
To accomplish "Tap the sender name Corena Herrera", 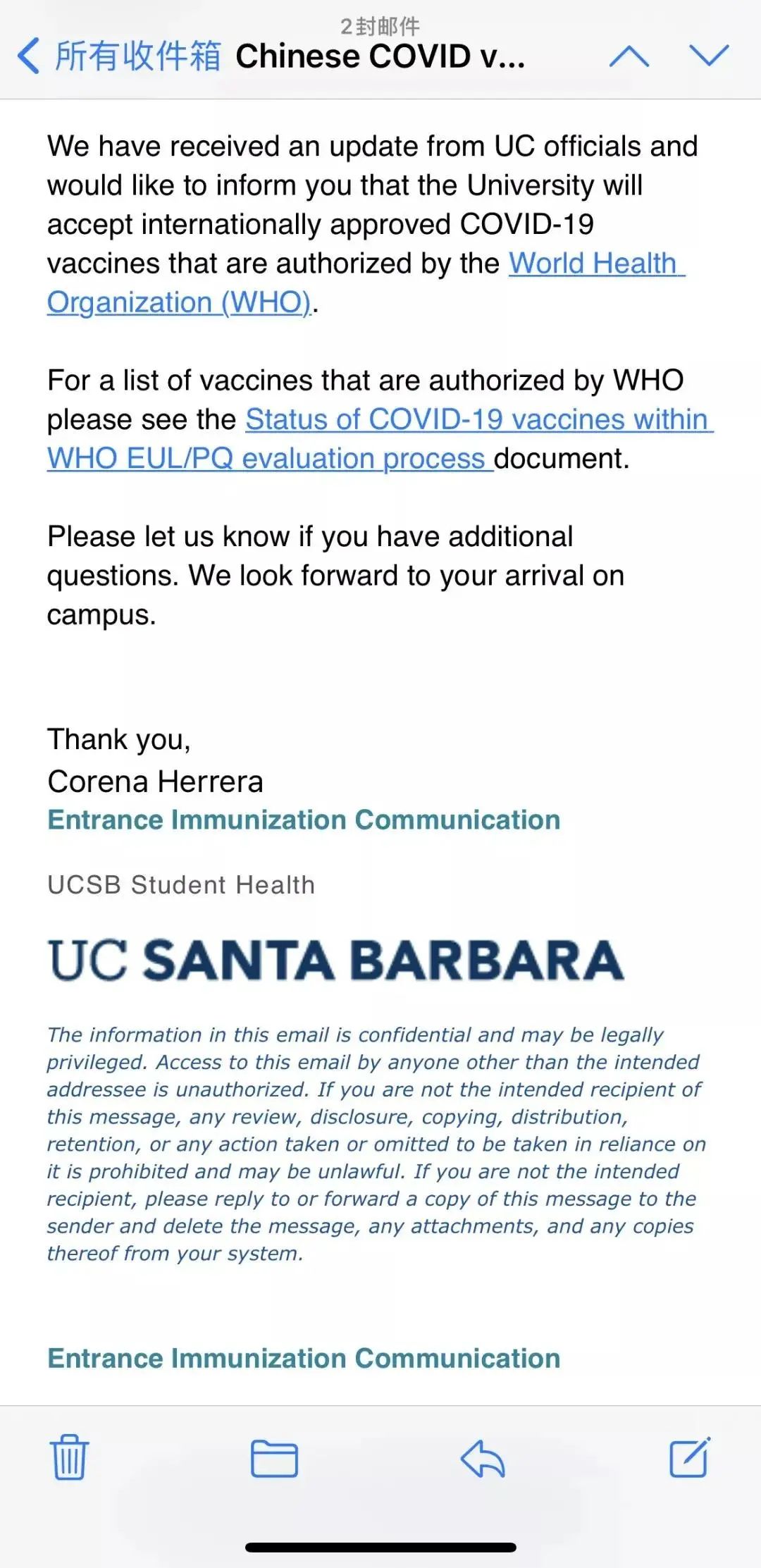I will (x=155, y=781).
